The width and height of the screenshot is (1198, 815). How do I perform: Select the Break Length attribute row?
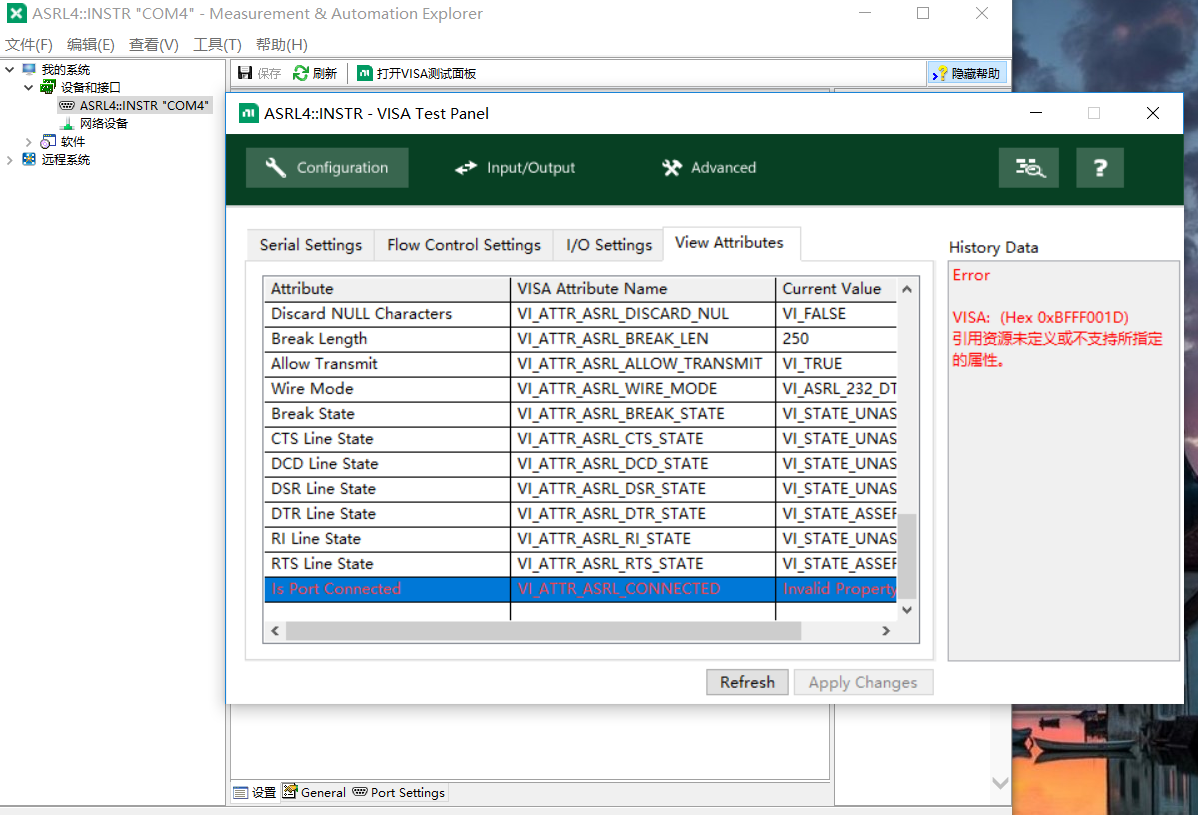click(x=581, y=339)
